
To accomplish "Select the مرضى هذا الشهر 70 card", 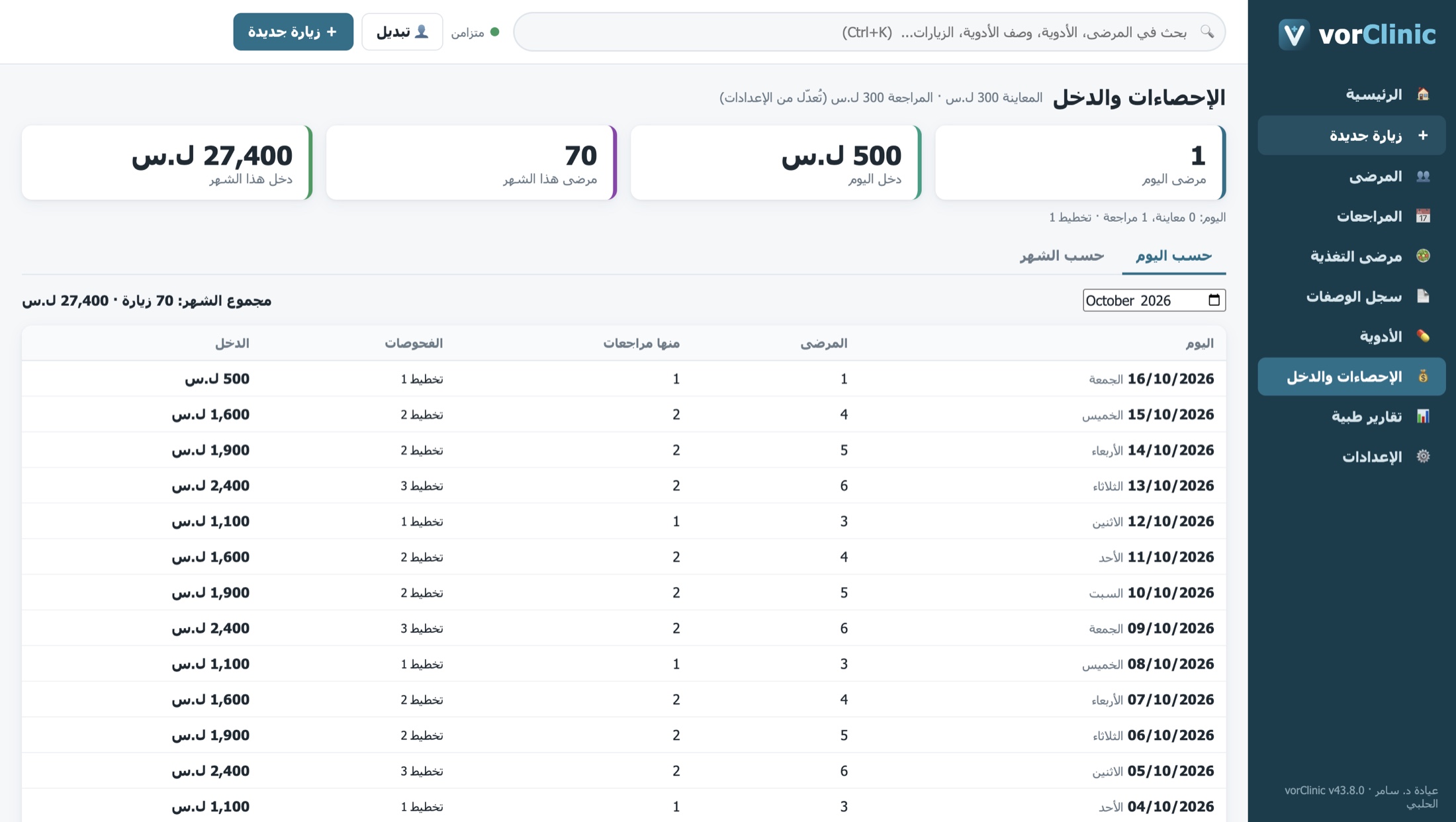I will pyautogui.click(x=471, y=162).
